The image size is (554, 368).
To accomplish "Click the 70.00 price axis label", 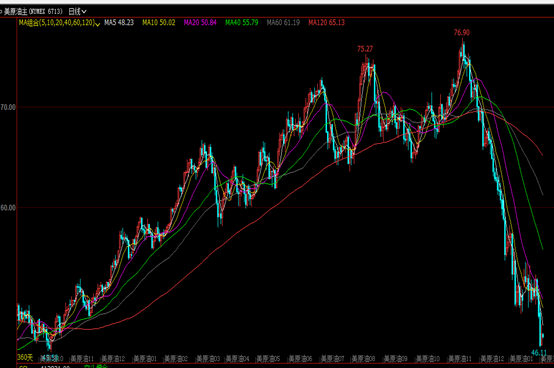I will click(x=8, y=107).
